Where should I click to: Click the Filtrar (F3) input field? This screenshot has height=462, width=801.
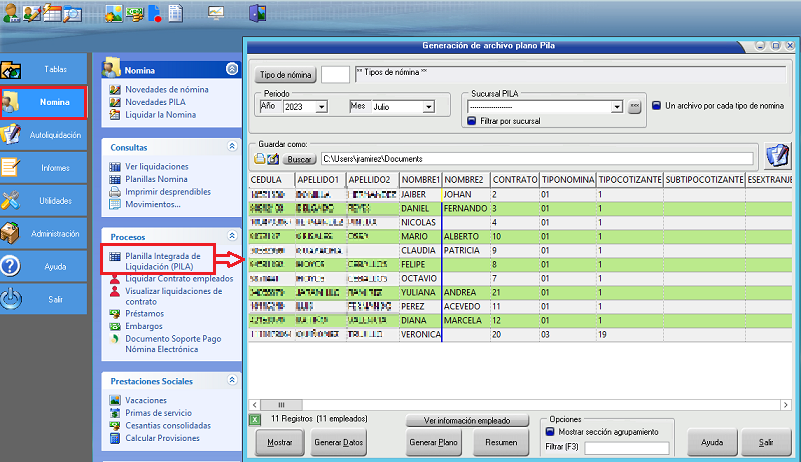tap(626, 447)
